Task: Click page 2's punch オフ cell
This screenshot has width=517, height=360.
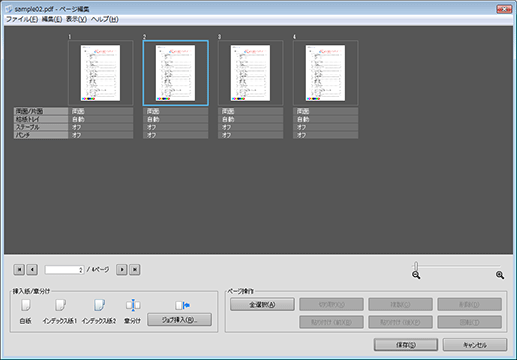Action: [x=176, y=135]
